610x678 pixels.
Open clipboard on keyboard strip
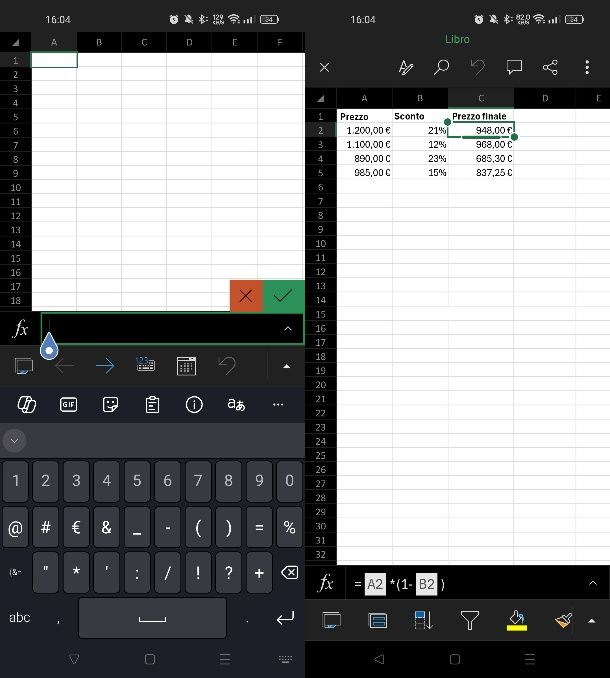(152, 405)
